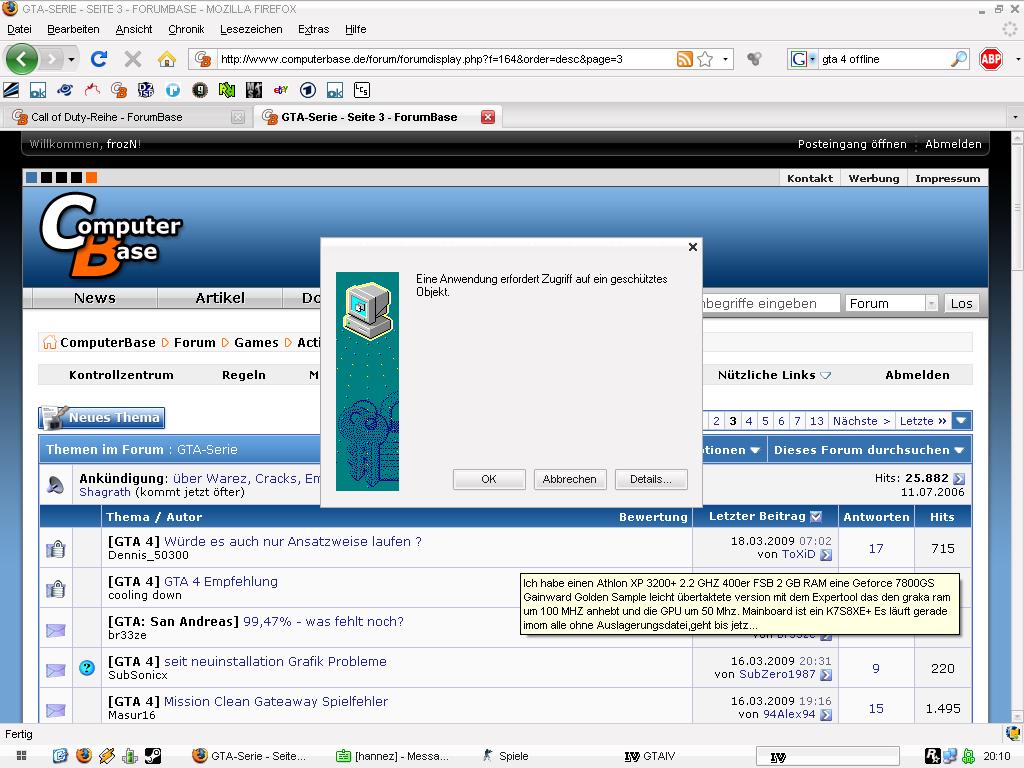Click the Neues Thema button
1024x768 pixels.
[102, 417]
